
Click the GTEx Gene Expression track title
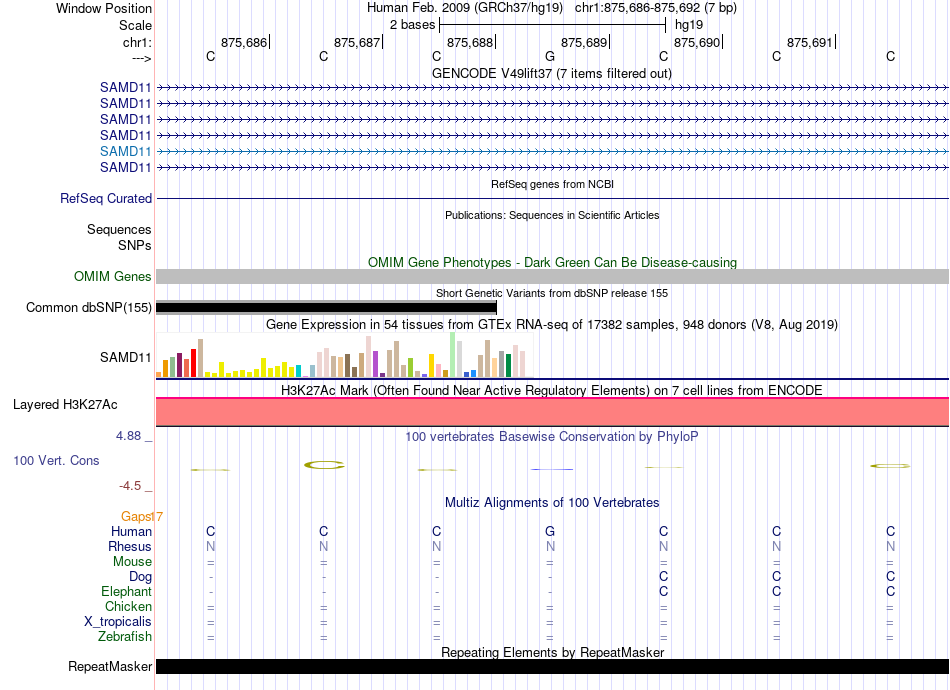pos(552,325)
